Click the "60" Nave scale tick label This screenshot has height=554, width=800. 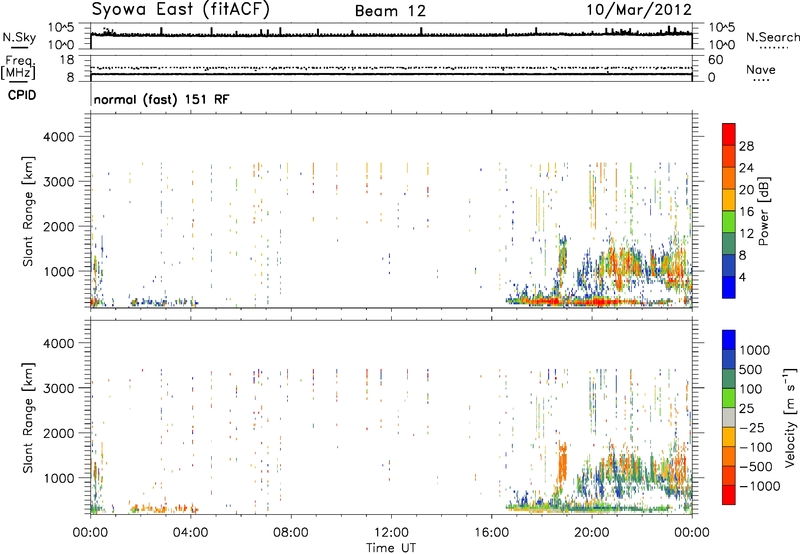click(715, 60)
